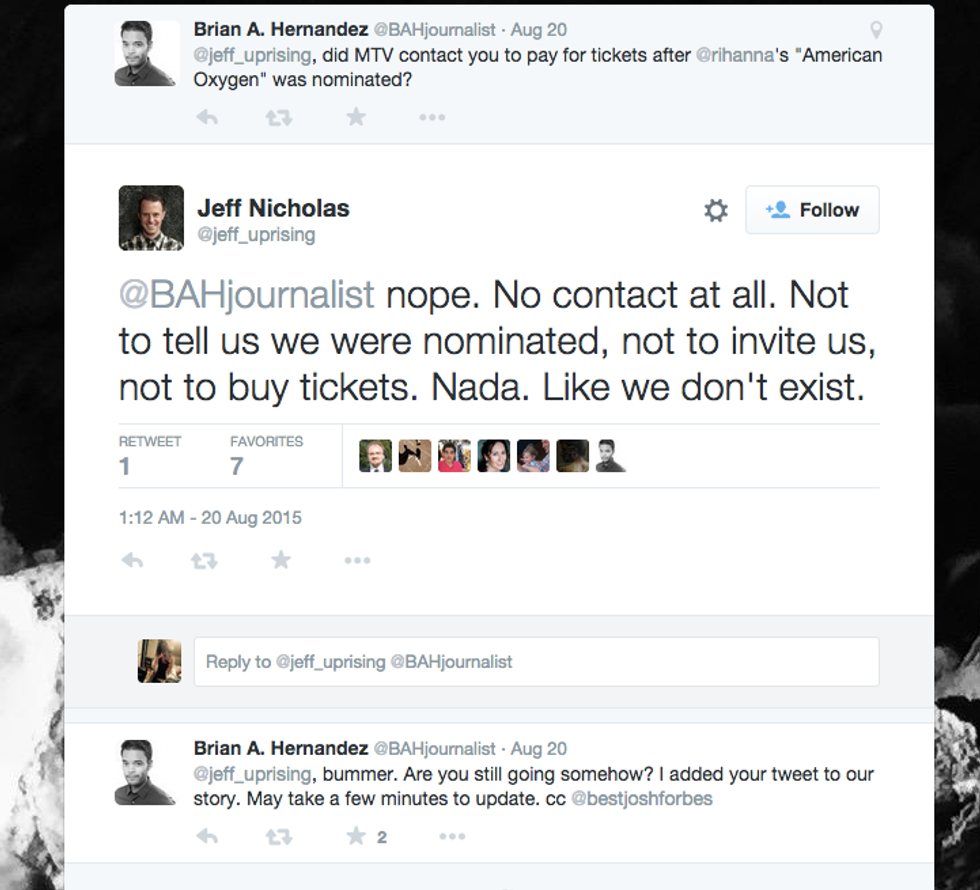Open the @BAHjournalist mention in Jeff's tweet
980x890 pixels.
[247, 295]
